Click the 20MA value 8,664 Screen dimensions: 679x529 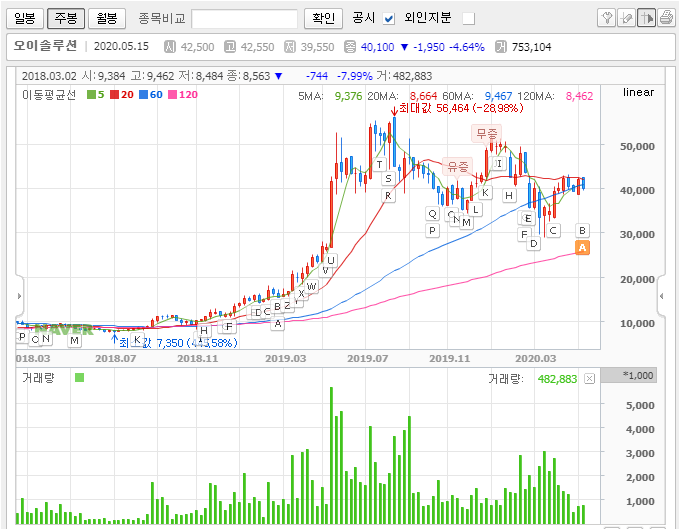(424, 96)
